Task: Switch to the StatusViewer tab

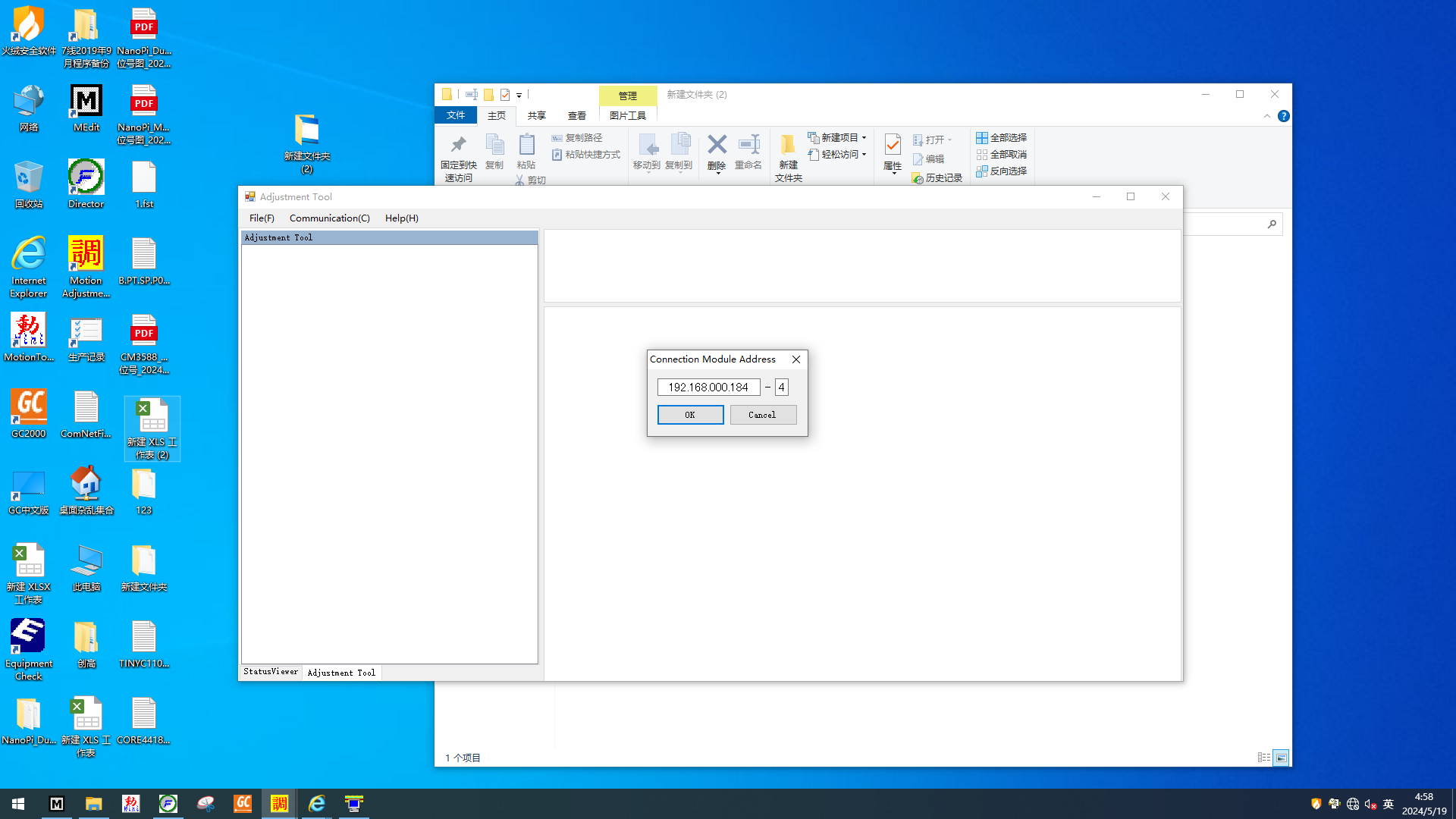Action: pyautogui.click(x=271, y=672)
